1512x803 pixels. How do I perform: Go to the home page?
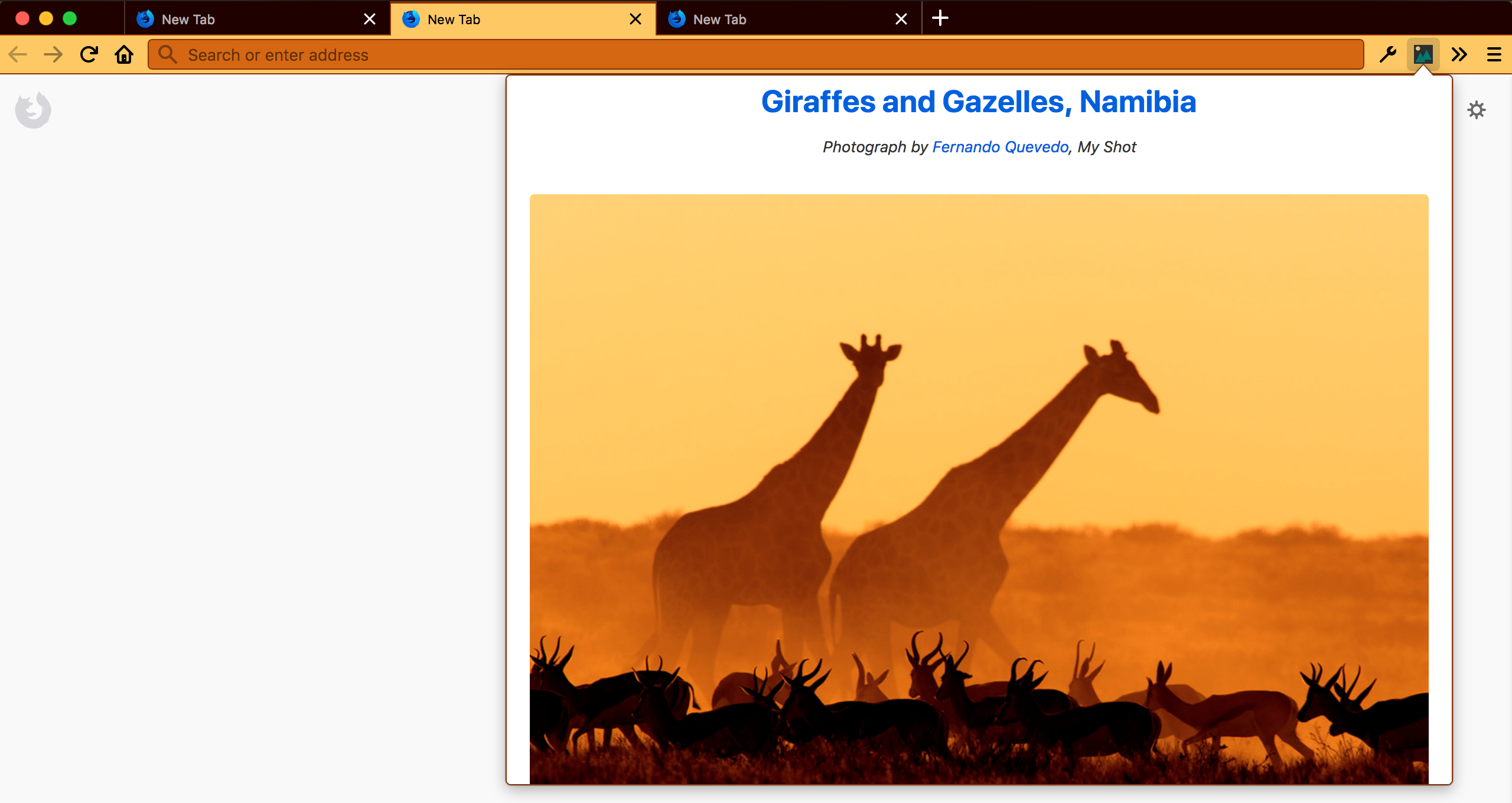(x=124, y=55)
